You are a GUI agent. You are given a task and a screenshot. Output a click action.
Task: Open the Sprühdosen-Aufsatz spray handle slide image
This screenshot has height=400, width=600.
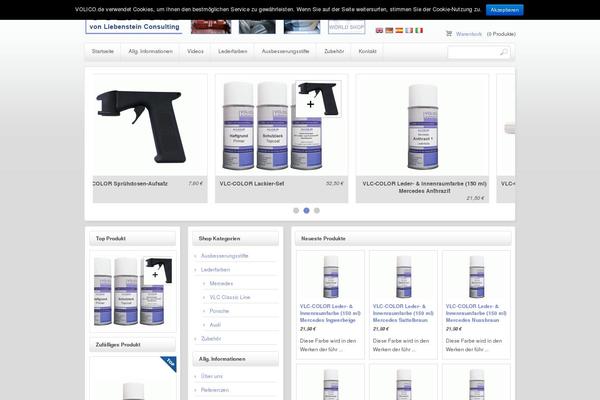click(150, 125)
